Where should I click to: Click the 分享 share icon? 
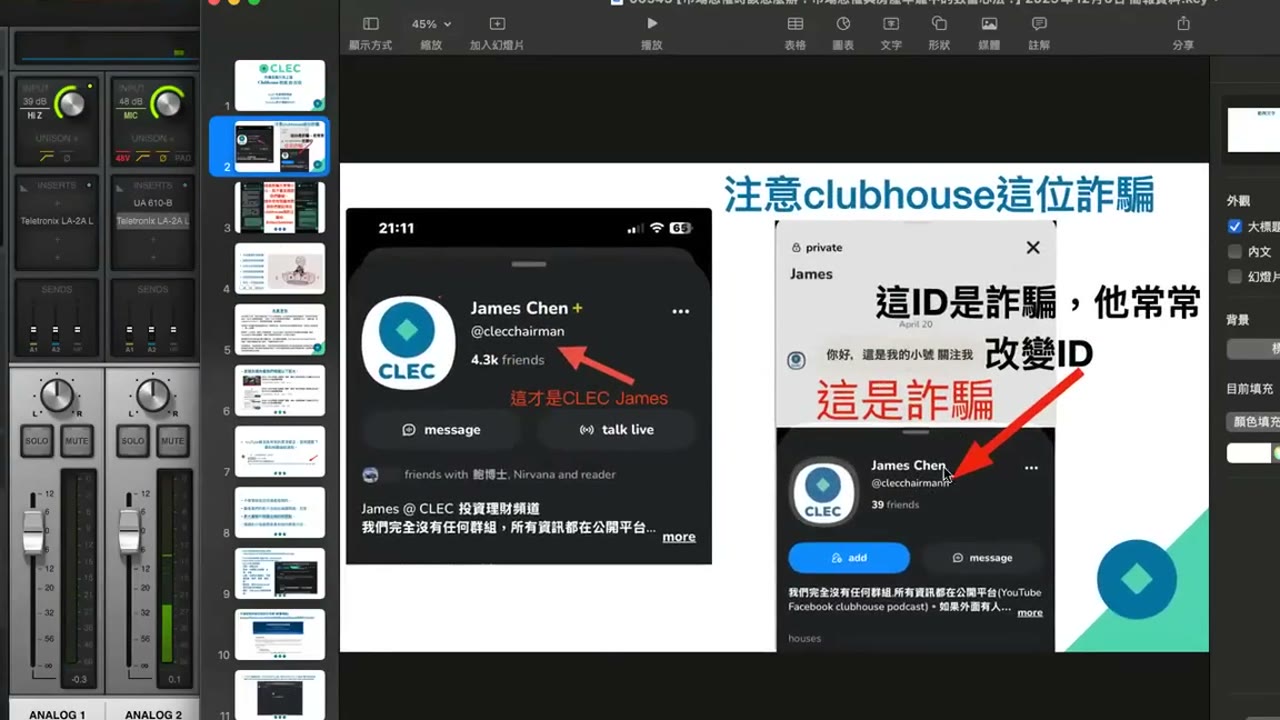click(1183, 23)
